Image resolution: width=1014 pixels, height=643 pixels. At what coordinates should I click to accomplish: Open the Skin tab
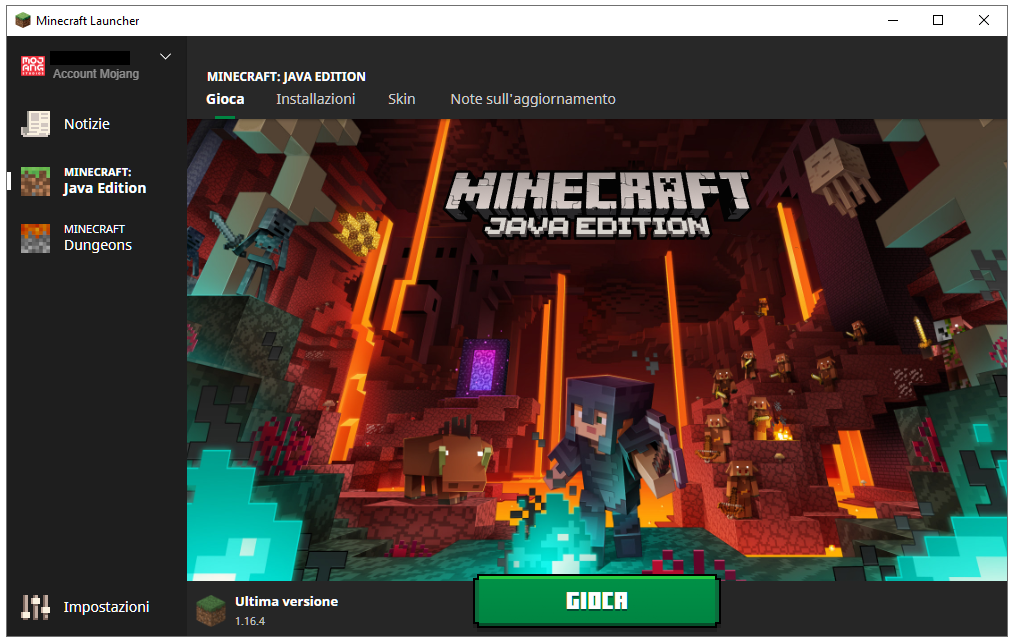(x=402, y=99)
